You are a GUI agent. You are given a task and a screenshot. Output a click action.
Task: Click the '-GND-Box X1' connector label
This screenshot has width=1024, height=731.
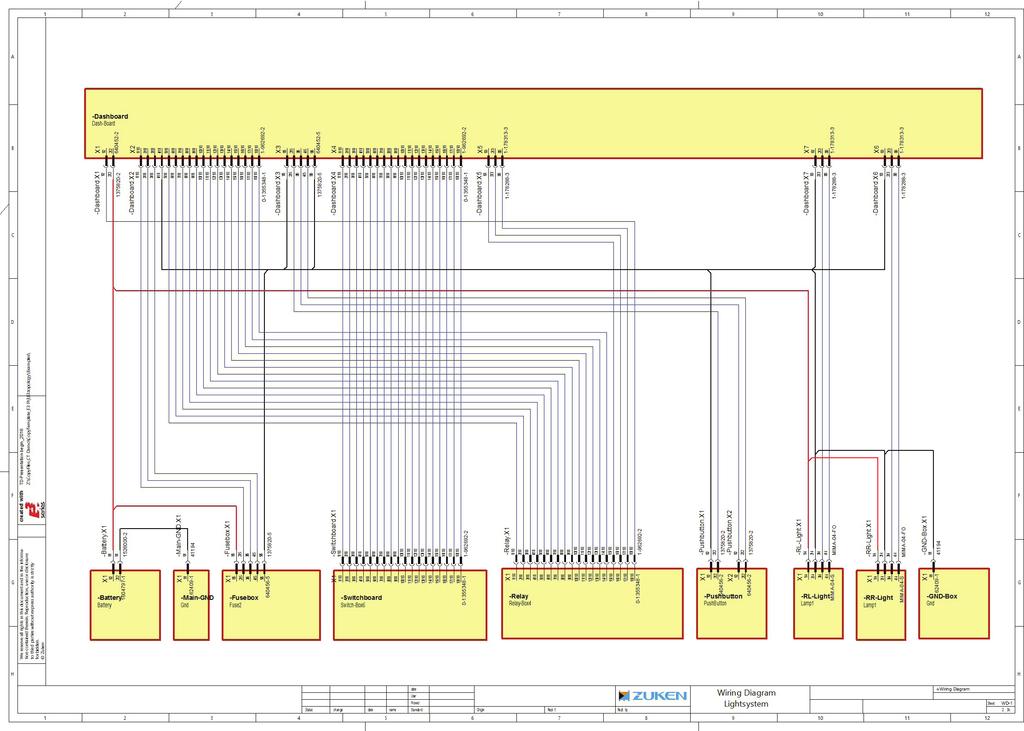924,536
